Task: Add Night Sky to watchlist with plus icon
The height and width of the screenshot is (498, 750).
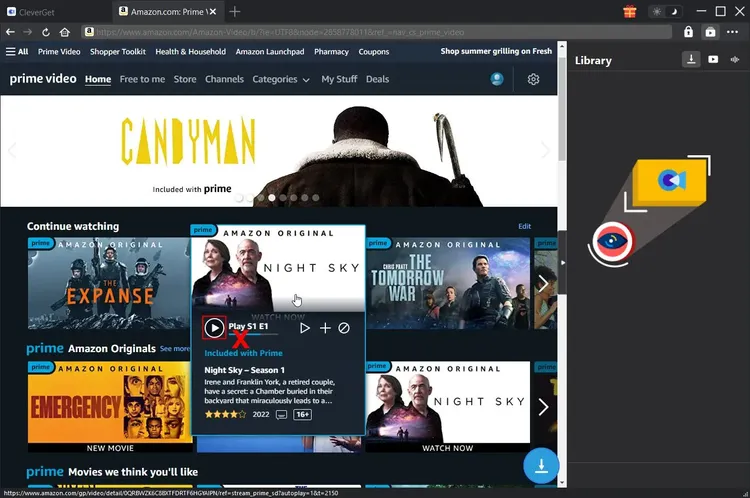Action: click(x=325, y=328)
